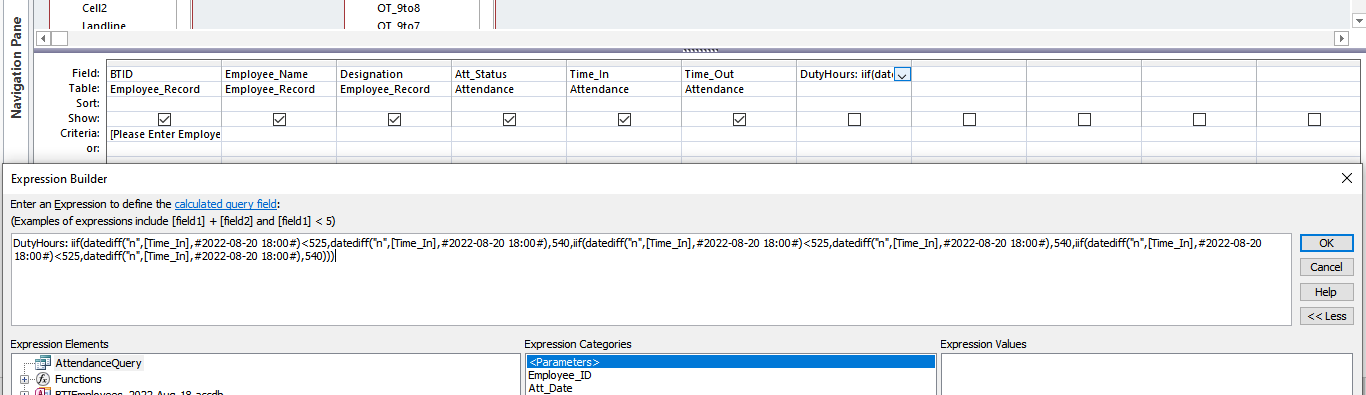Toggle Show checkbox for BTID column
The width and height of the screenshot is (1366, 395).
165,119
